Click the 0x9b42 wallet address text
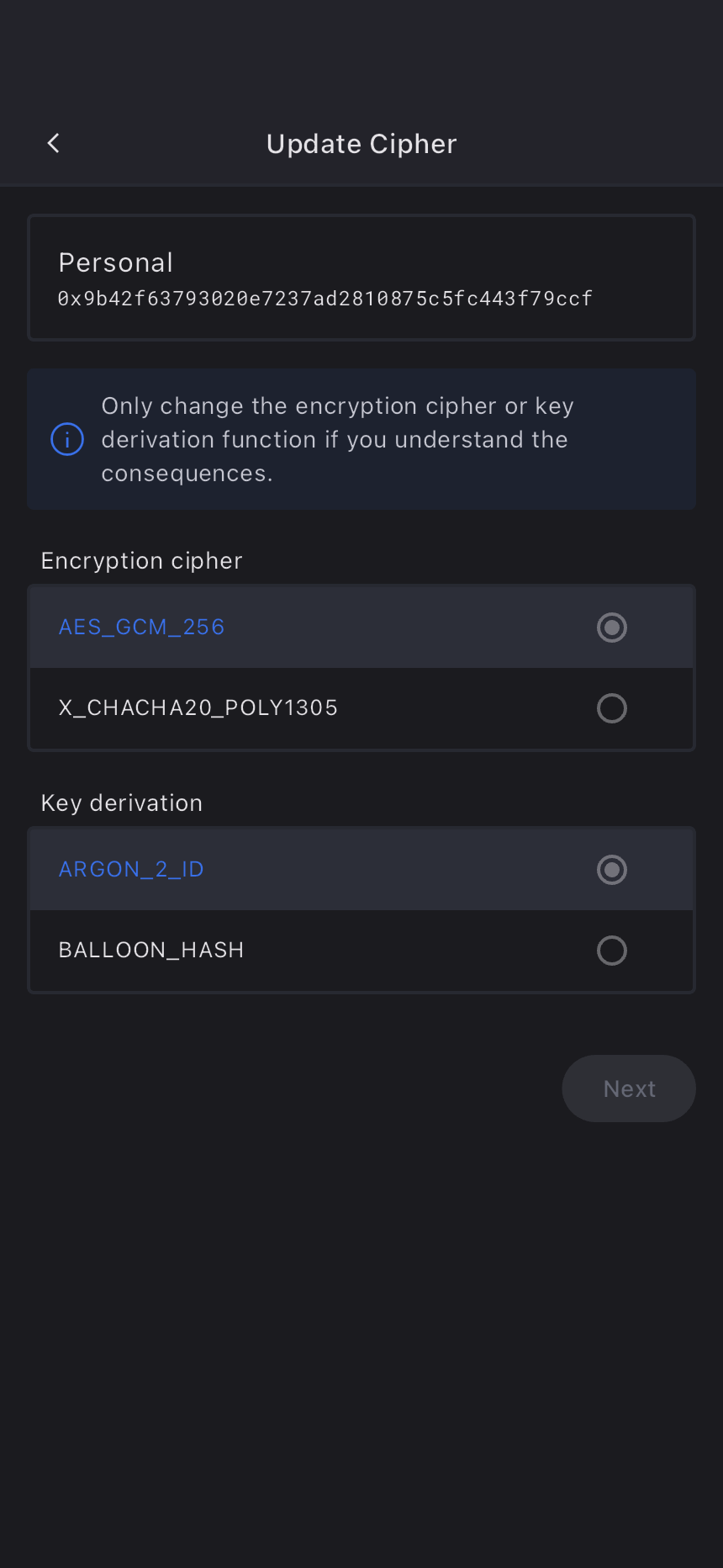This screenshot has width=723, height=1568. point(325,299)
